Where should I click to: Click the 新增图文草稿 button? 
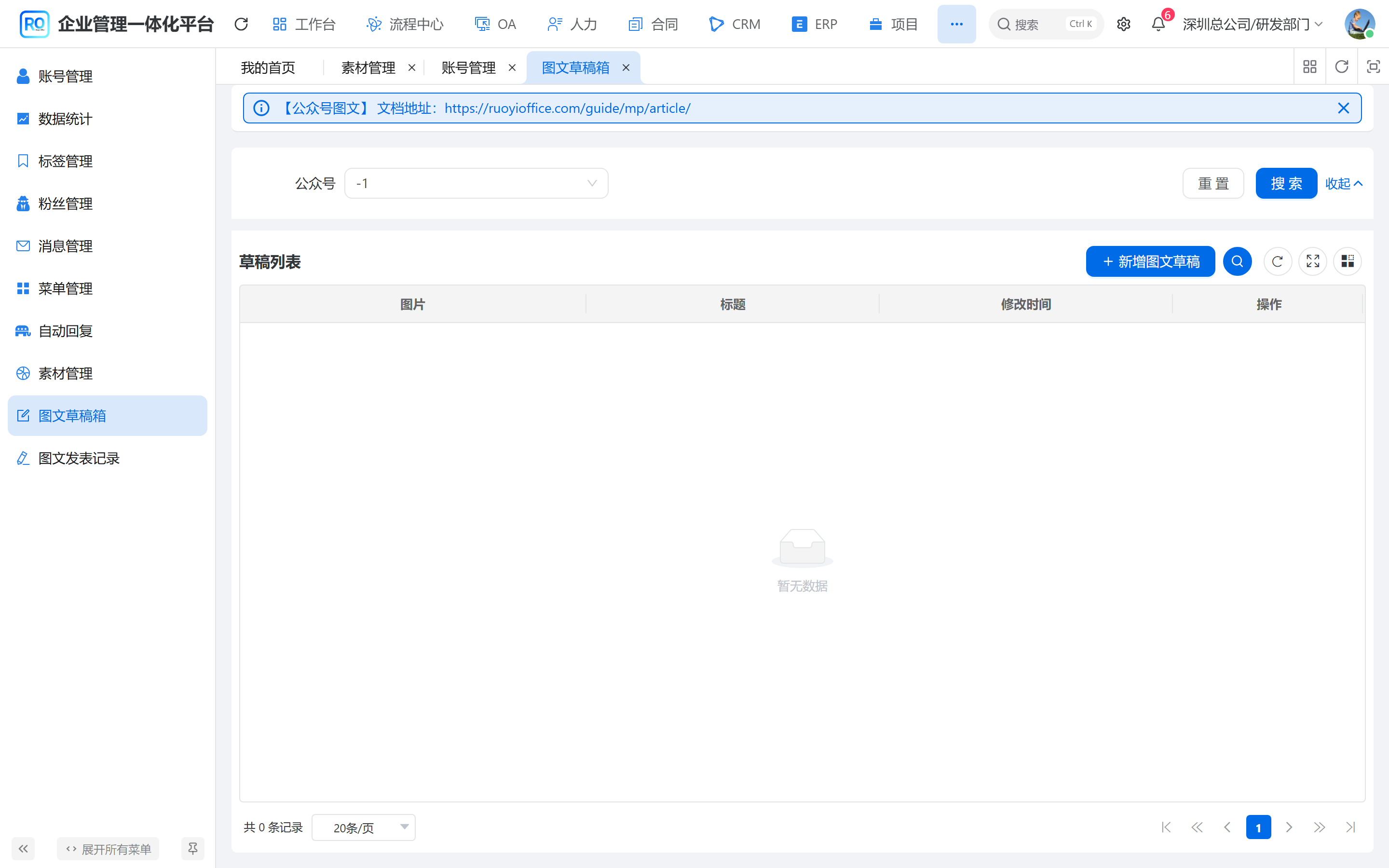coord(1150,261)
